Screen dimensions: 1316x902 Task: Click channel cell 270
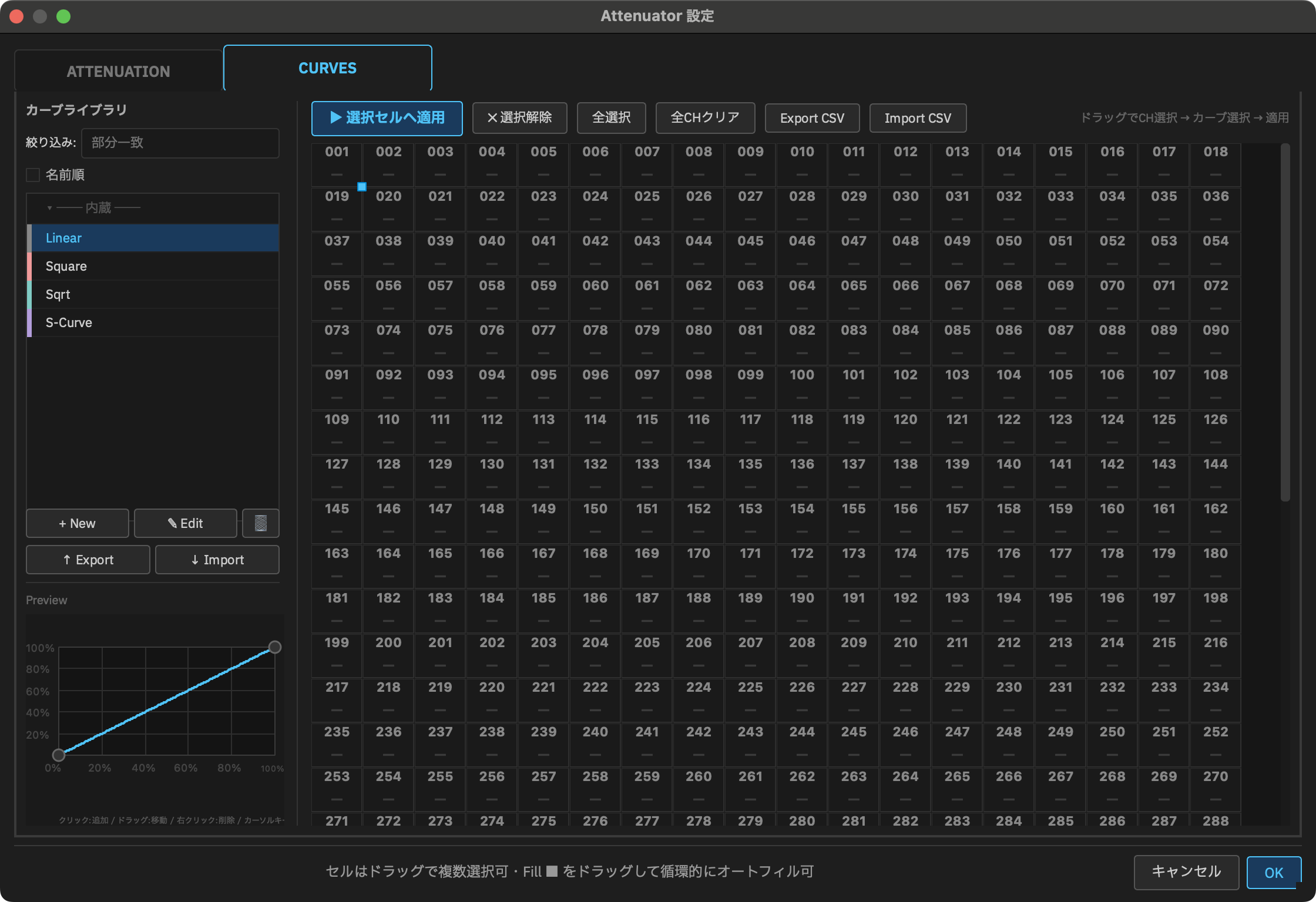point(1215,789)
